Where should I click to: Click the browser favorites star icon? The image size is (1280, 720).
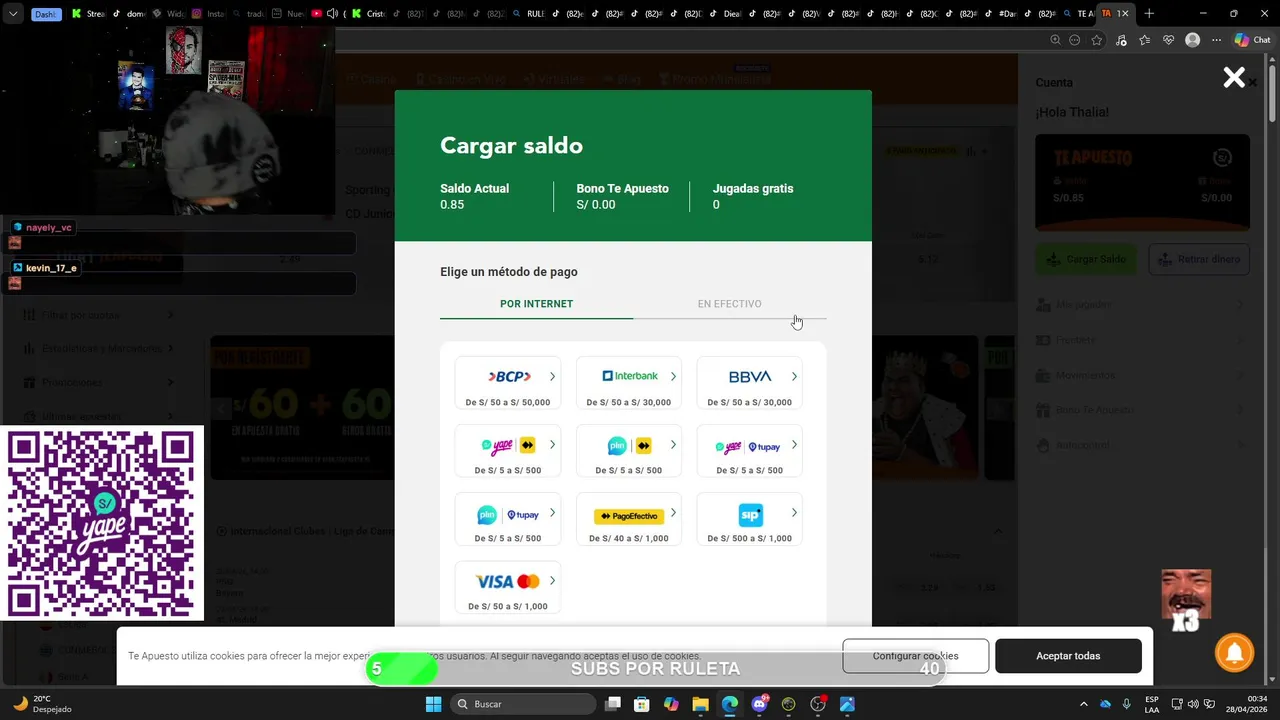(x=1097, y=40)
